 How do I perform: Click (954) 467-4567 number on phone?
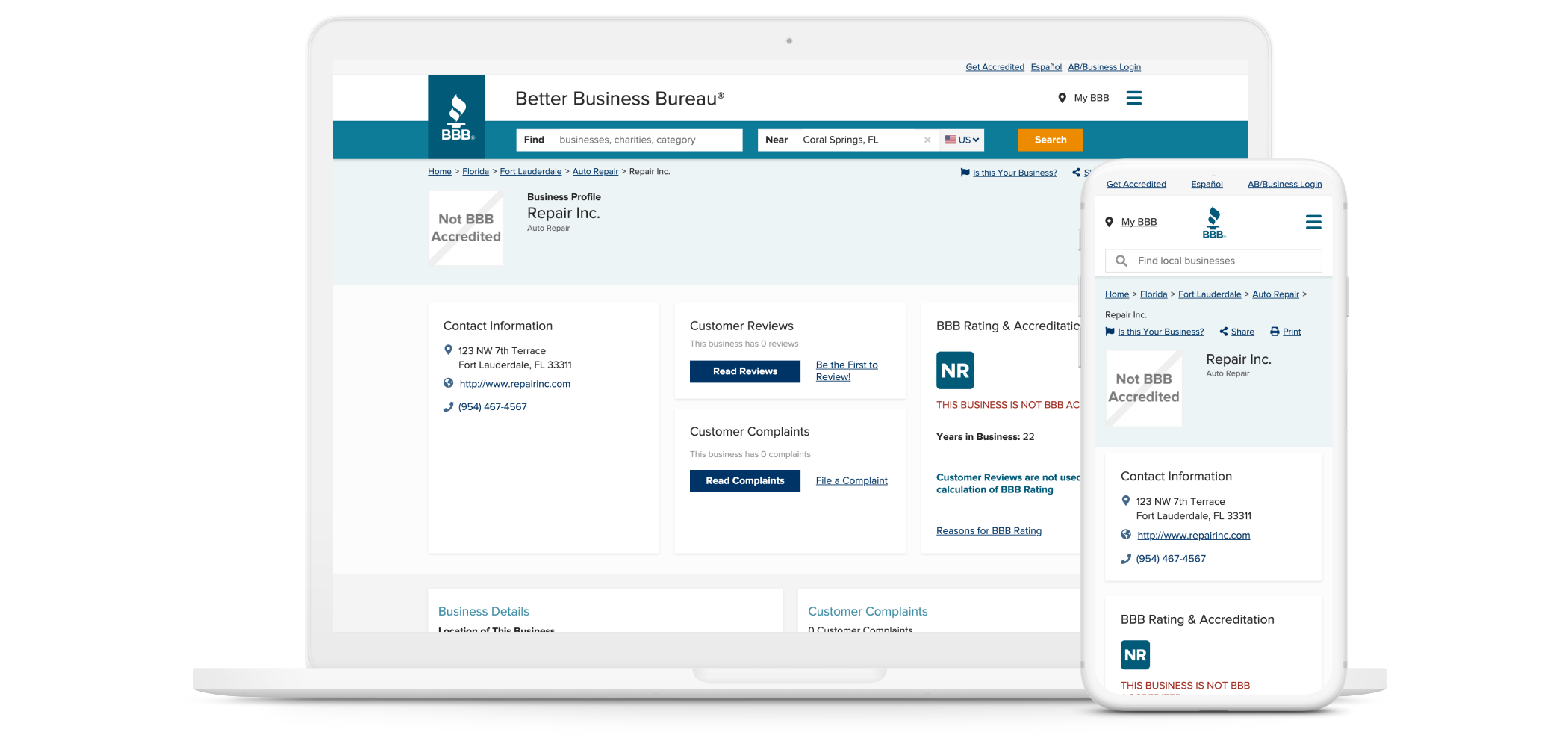[1171, 559]
